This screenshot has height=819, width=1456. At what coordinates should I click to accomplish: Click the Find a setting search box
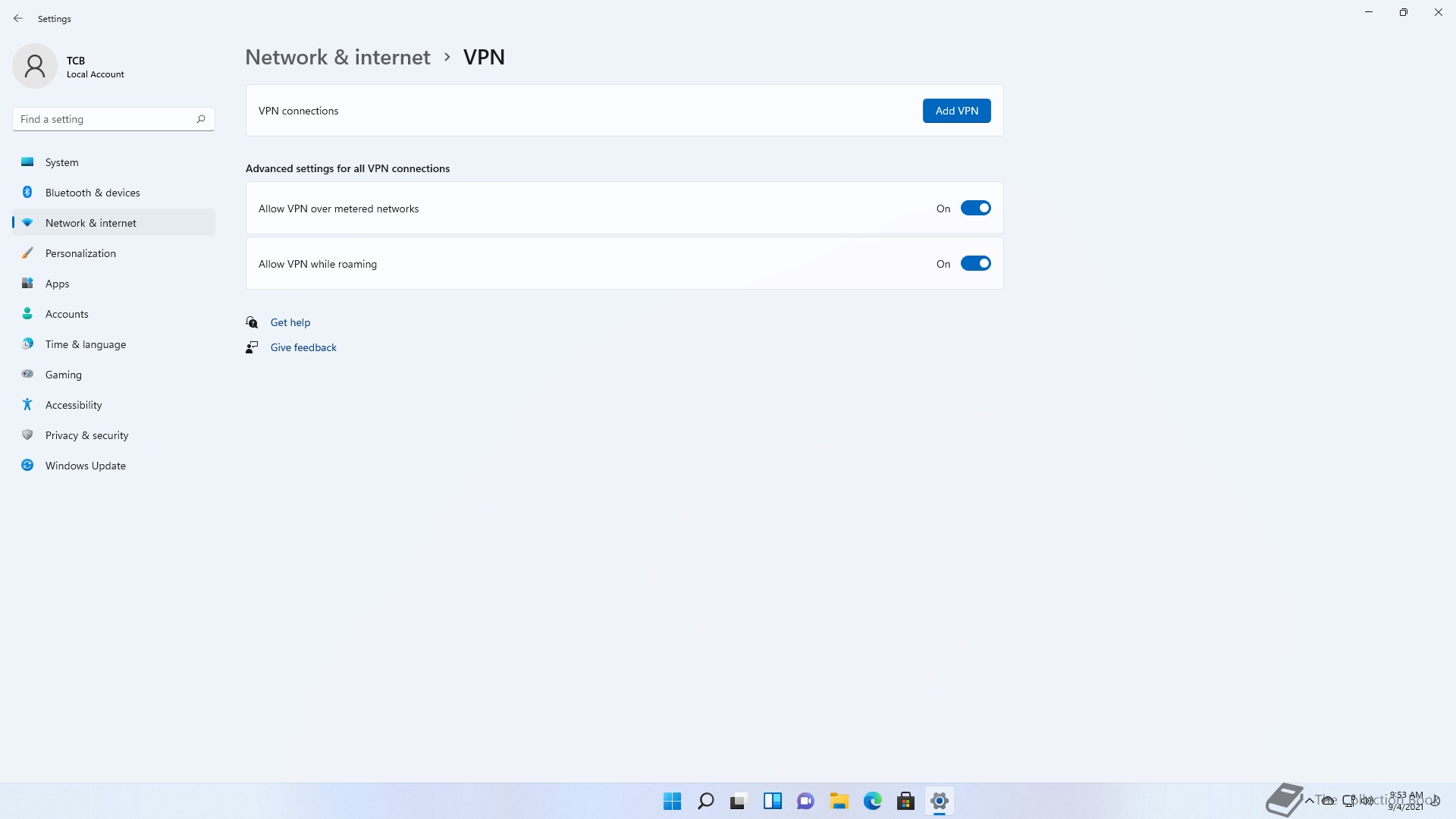(105, 119)
